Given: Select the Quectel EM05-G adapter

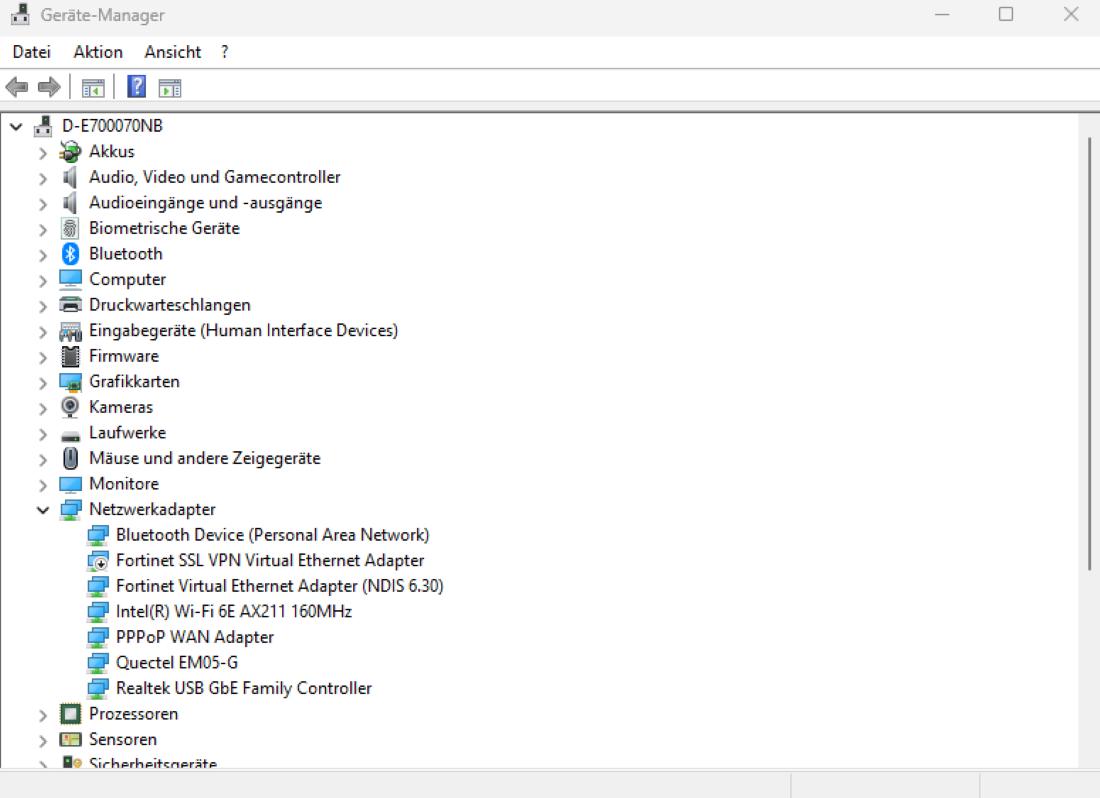Looking at the screenshot, I should (176, 662).
